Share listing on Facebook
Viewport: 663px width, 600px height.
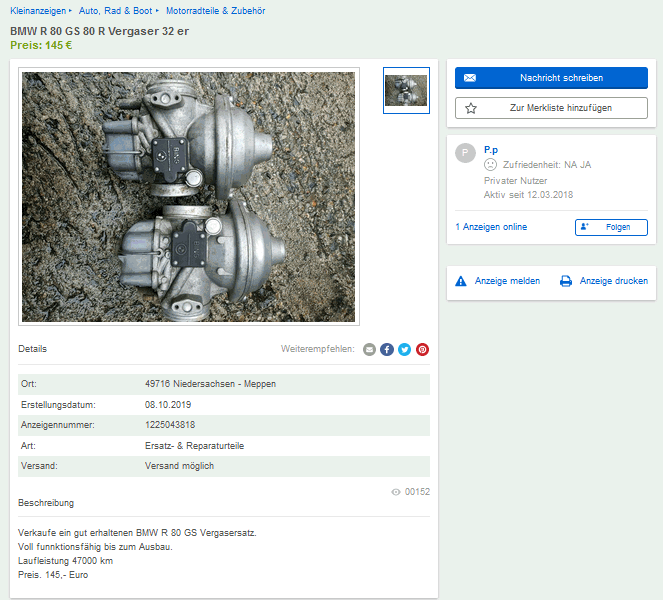(x=387, y=349)
